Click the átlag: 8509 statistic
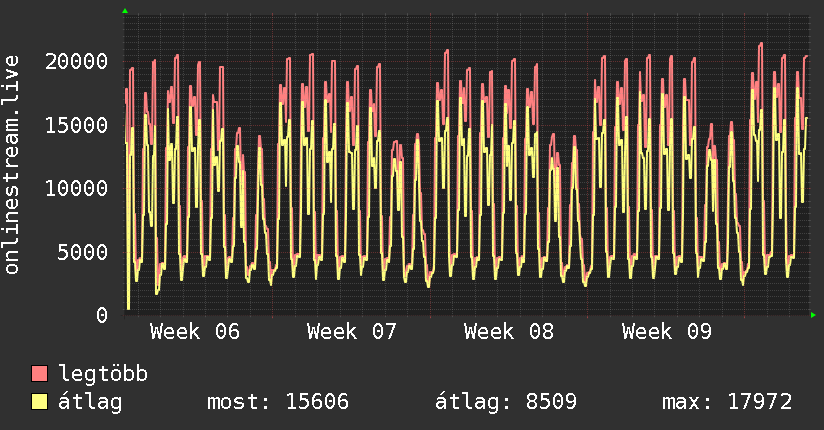This screenshot has width=824, height=430. pos(505,402)
